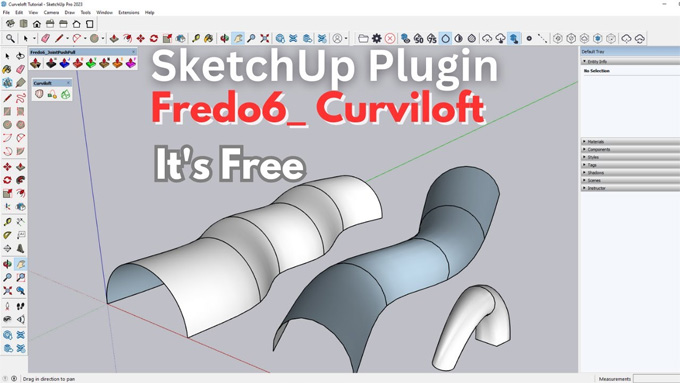Open Search SketchUp magnifier in top toolbar

[x=10, y=39]
